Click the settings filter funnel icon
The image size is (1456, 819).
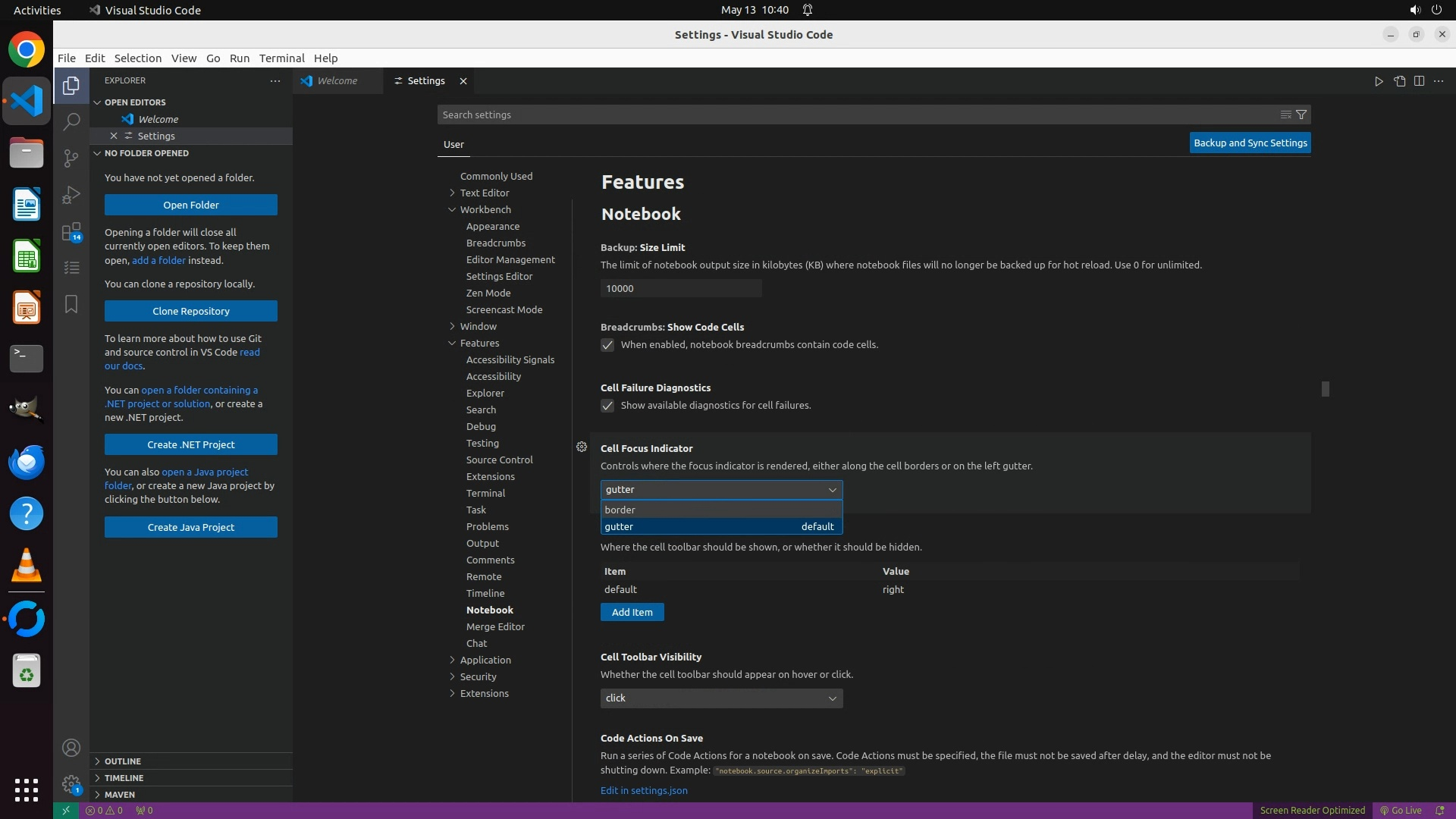tap(1301, 115)
